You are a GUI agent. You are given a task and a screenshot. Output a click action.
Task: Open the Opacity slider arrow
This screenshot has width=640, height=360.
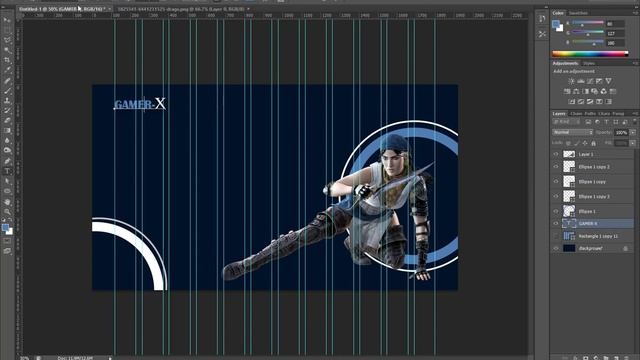click(633, 132)
